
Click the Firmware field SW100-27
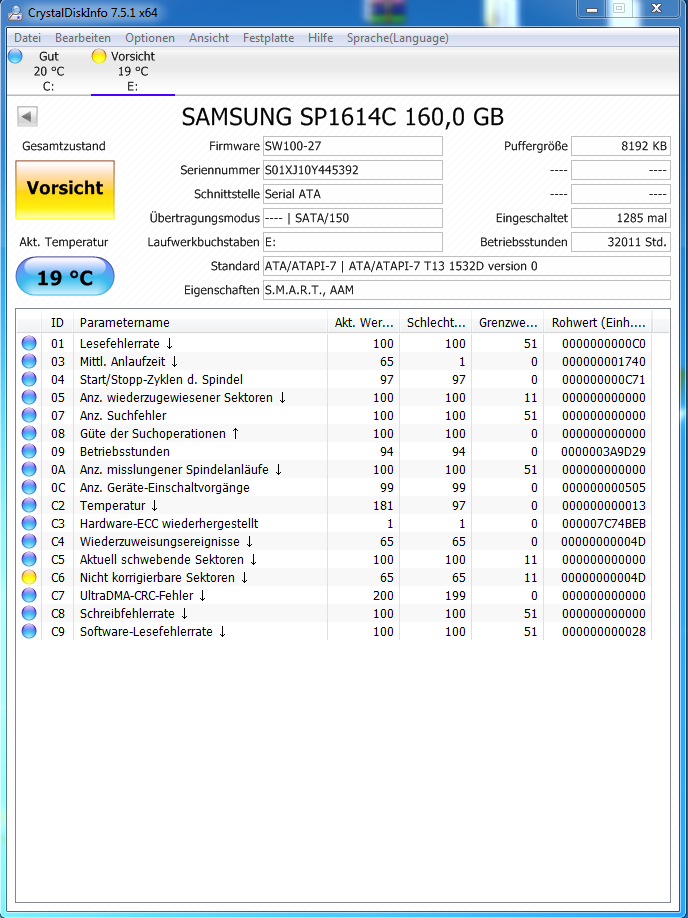(352, 146)
